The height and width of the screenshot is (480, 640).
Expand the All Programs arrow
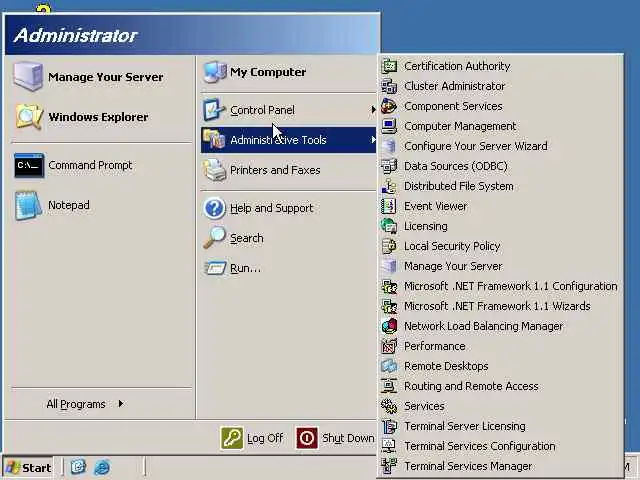pos(121,404)
